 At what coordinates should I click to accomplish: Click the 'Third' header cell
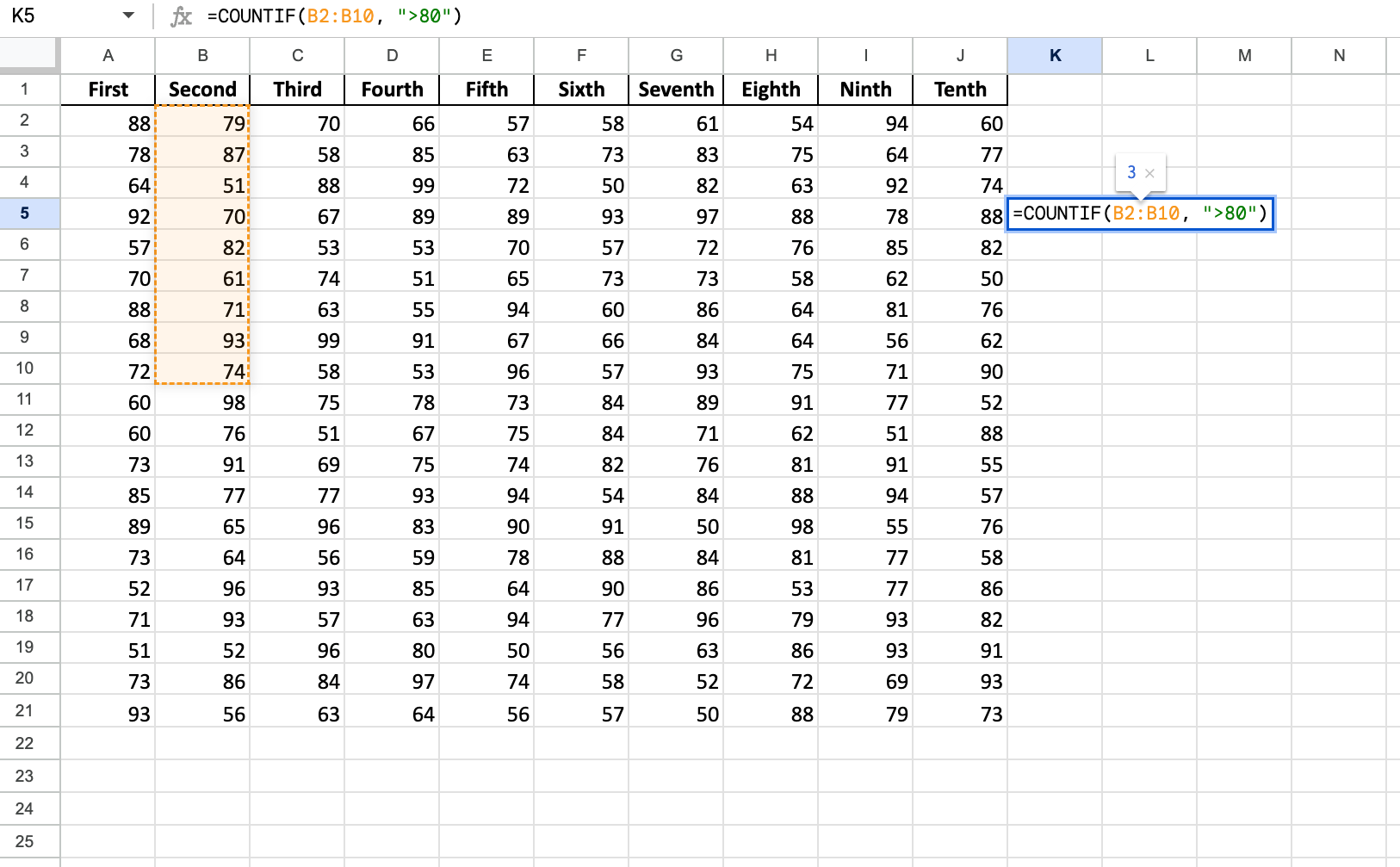[x=297, y=90]
